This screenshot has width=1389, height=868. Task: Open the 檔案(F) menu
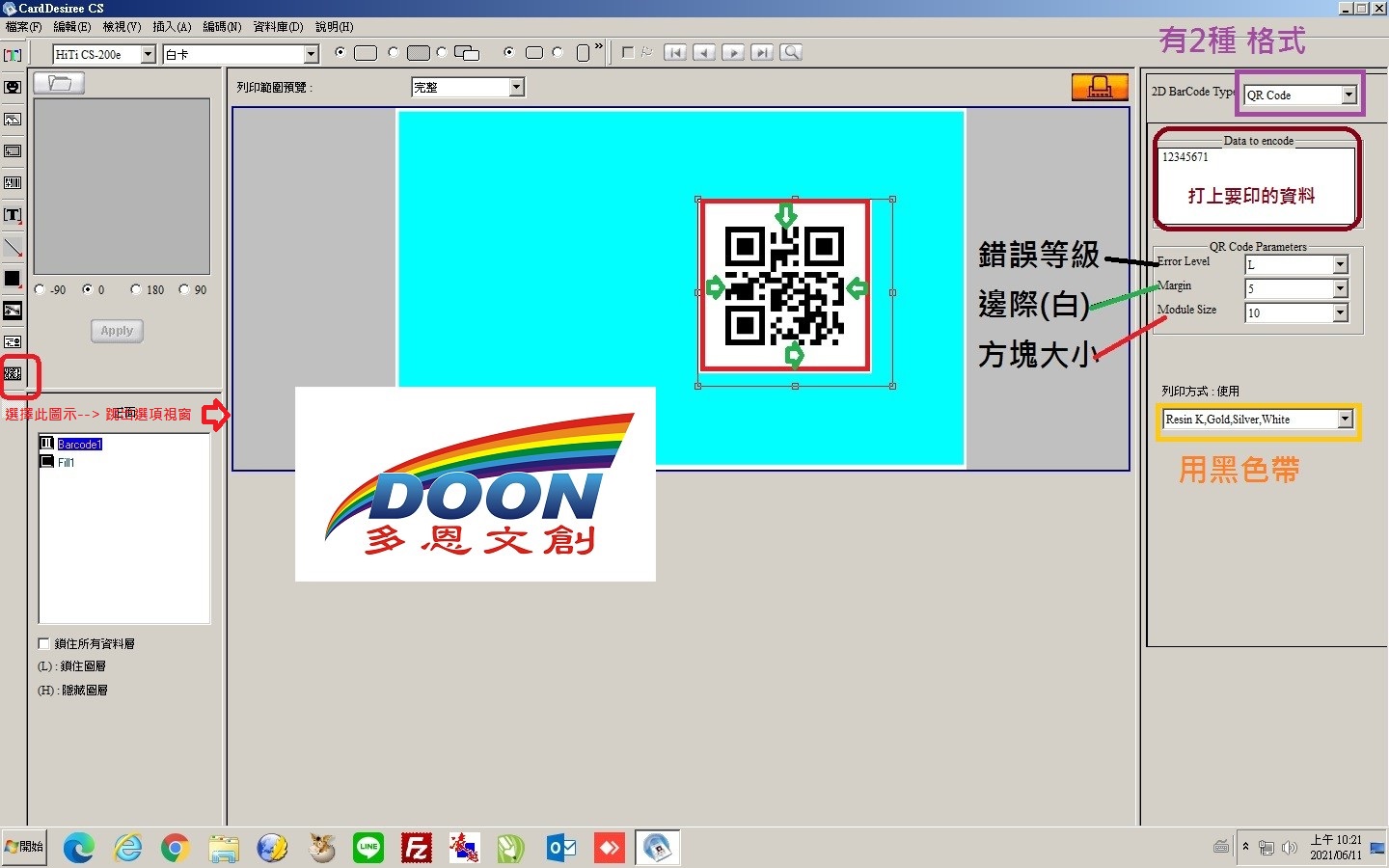tap(24, 27)
